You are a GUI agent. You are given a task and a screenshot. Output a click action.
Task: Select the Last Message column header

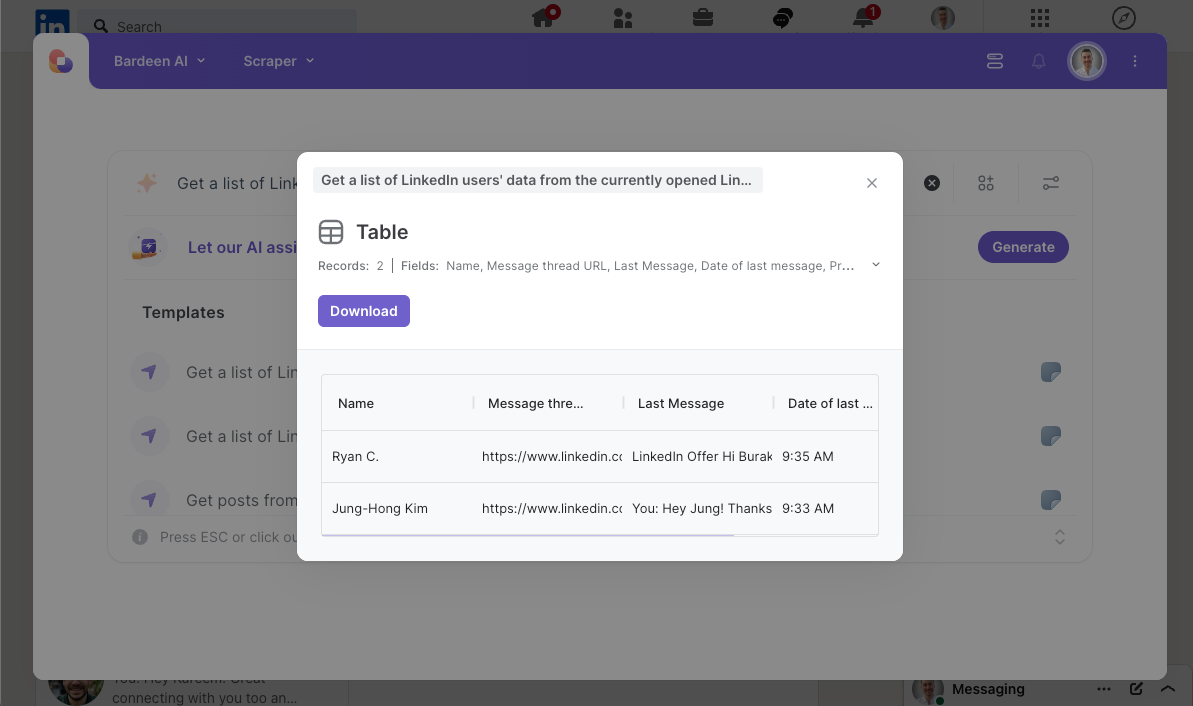click(681, 403)
